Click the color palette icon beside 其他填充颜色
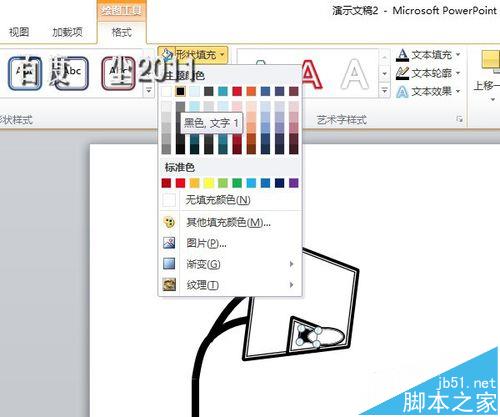Viewport: 500px width, 417px height. (x=169, y=222)
